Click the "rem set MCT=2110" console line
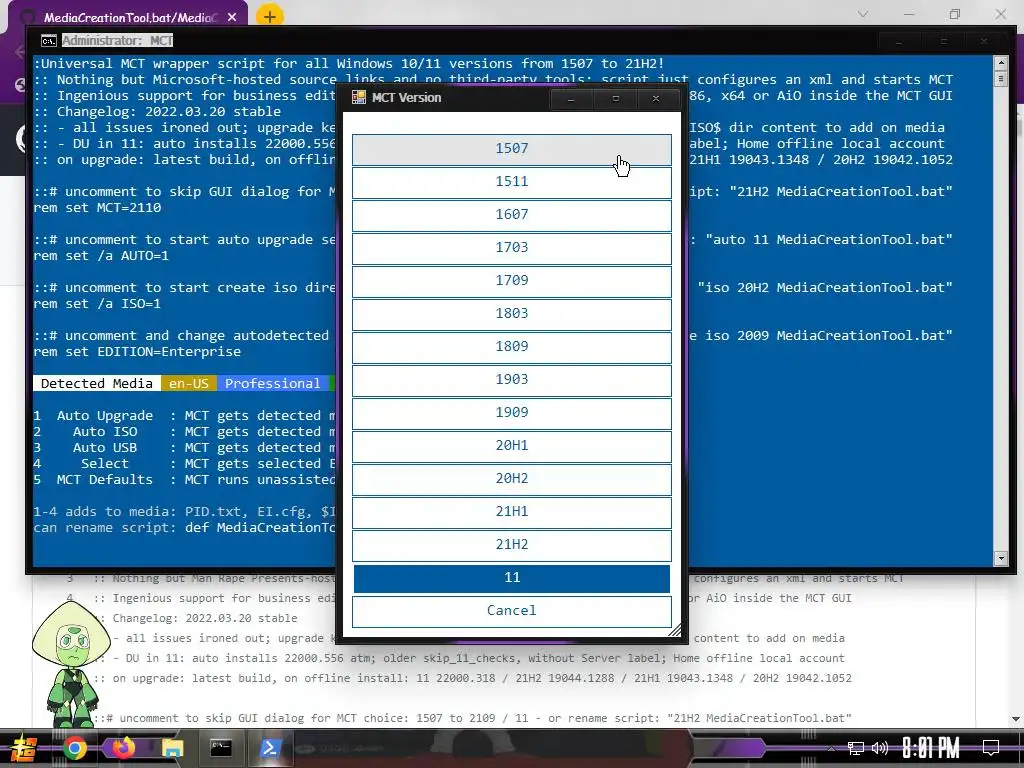The image size is (1024, 768). point(97,208)
